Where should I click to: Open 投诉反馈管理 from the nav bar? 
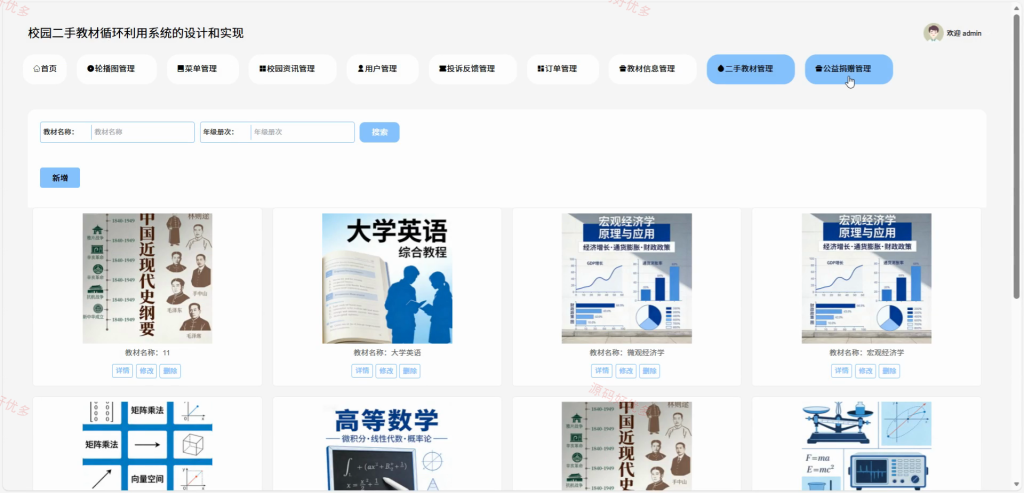pos(473,69)
